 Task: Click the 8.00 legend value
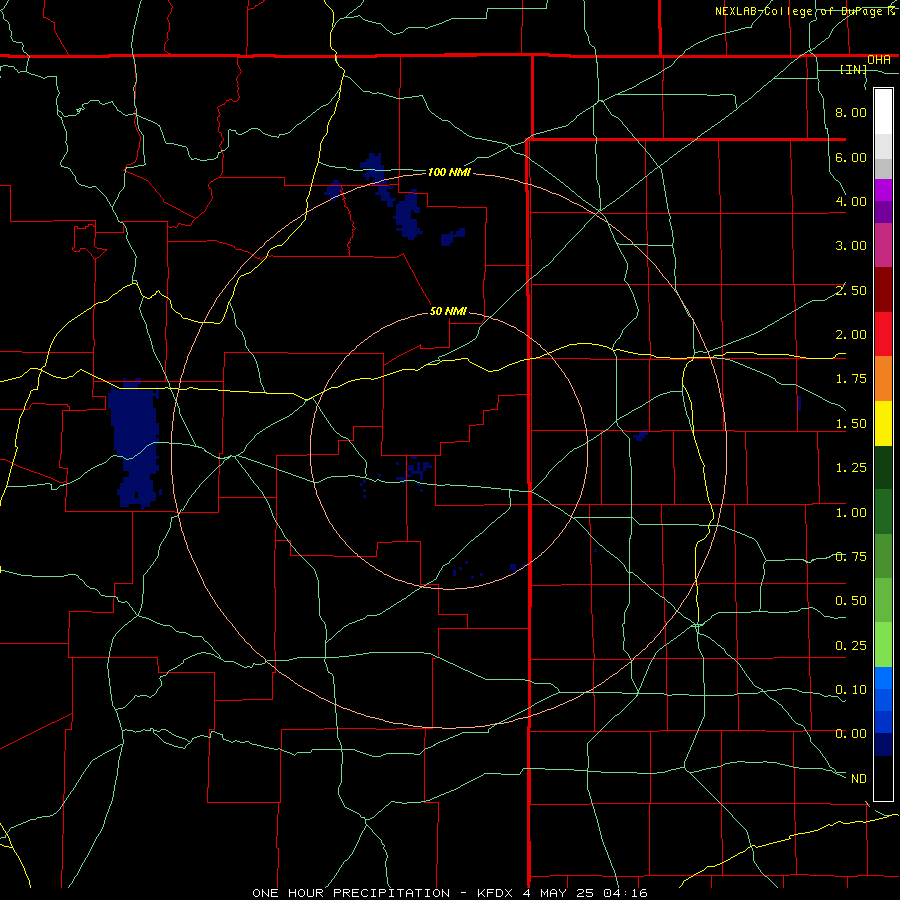click(x=850, y=112)
